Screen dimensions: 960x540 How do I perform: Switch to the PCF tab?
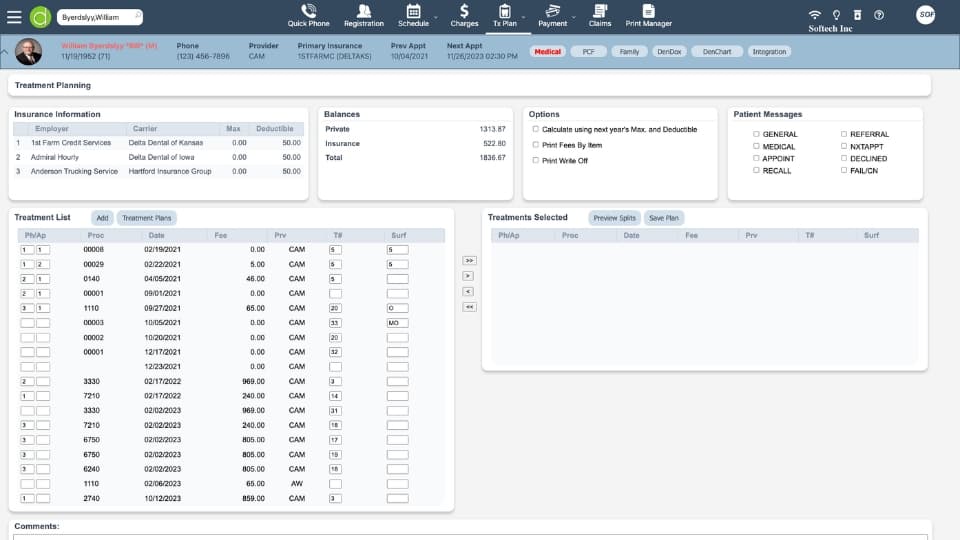click(588, 51)
